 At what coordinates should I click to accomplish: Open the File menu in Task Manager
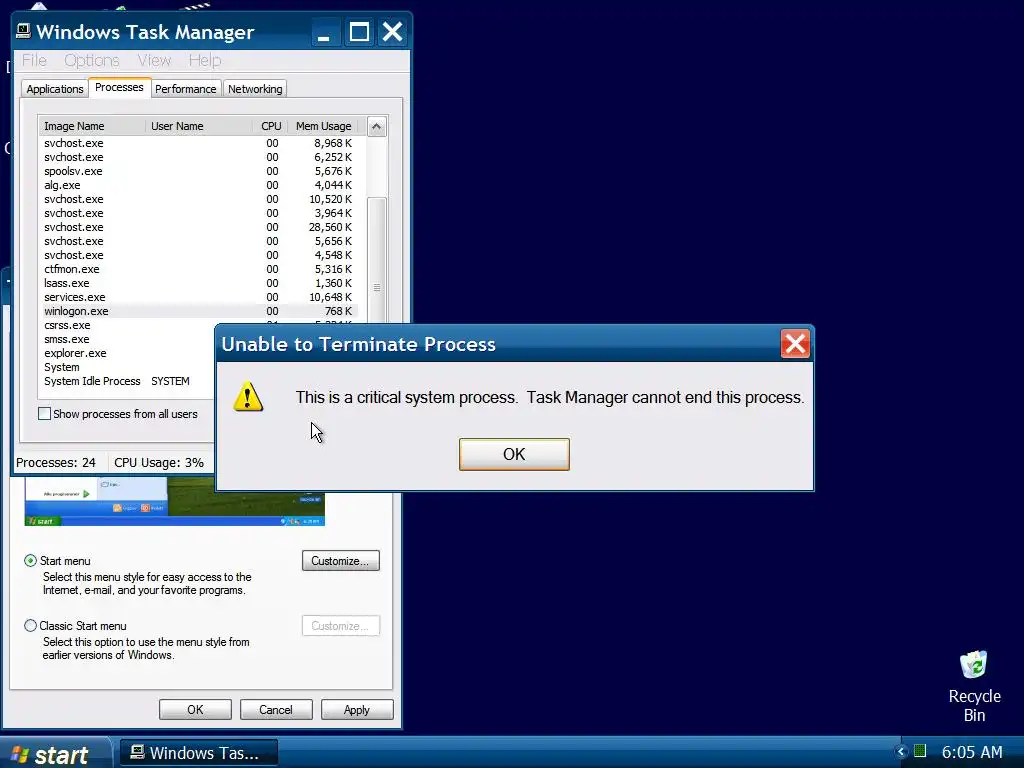[x=34, y=60]
